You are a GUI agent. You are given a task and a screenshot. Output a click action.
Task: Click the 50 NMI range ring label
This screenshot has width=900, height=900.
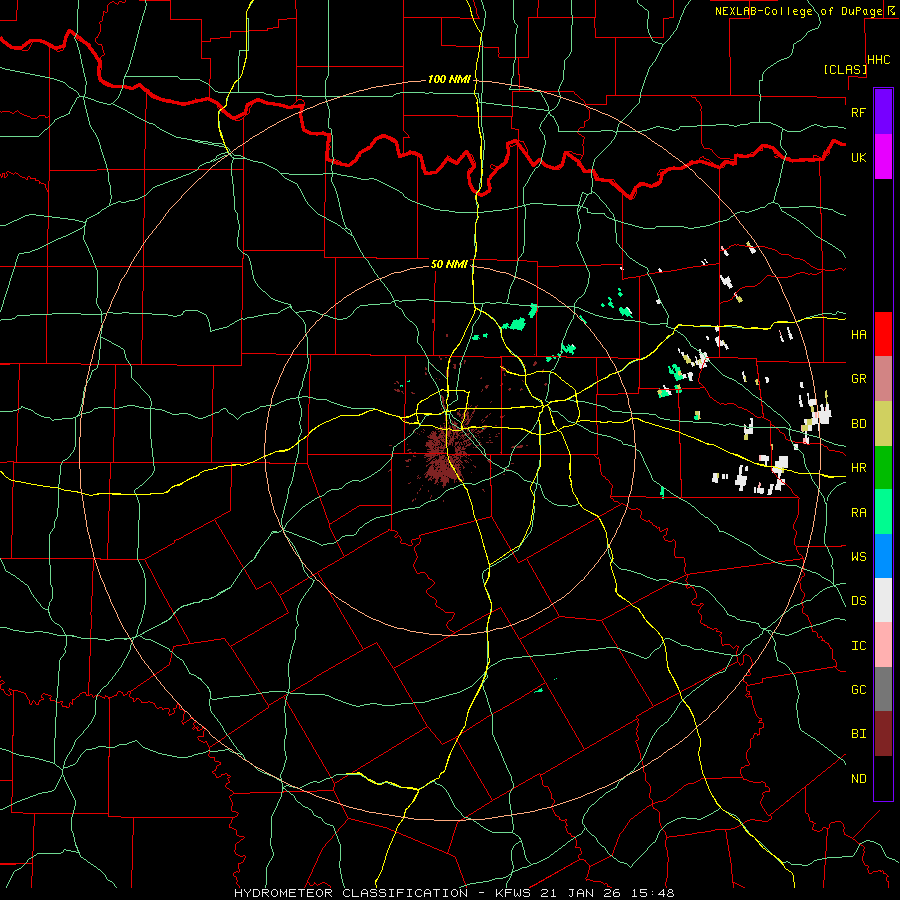449,264
